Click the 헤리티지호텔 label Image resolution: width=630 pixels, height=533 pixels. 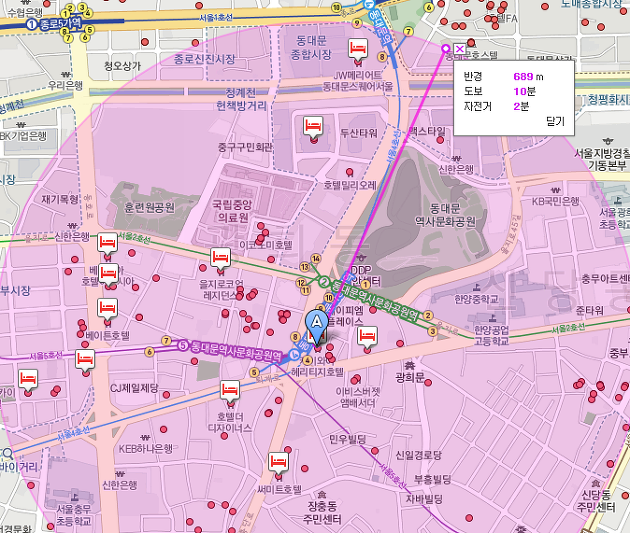click(317, 372)
